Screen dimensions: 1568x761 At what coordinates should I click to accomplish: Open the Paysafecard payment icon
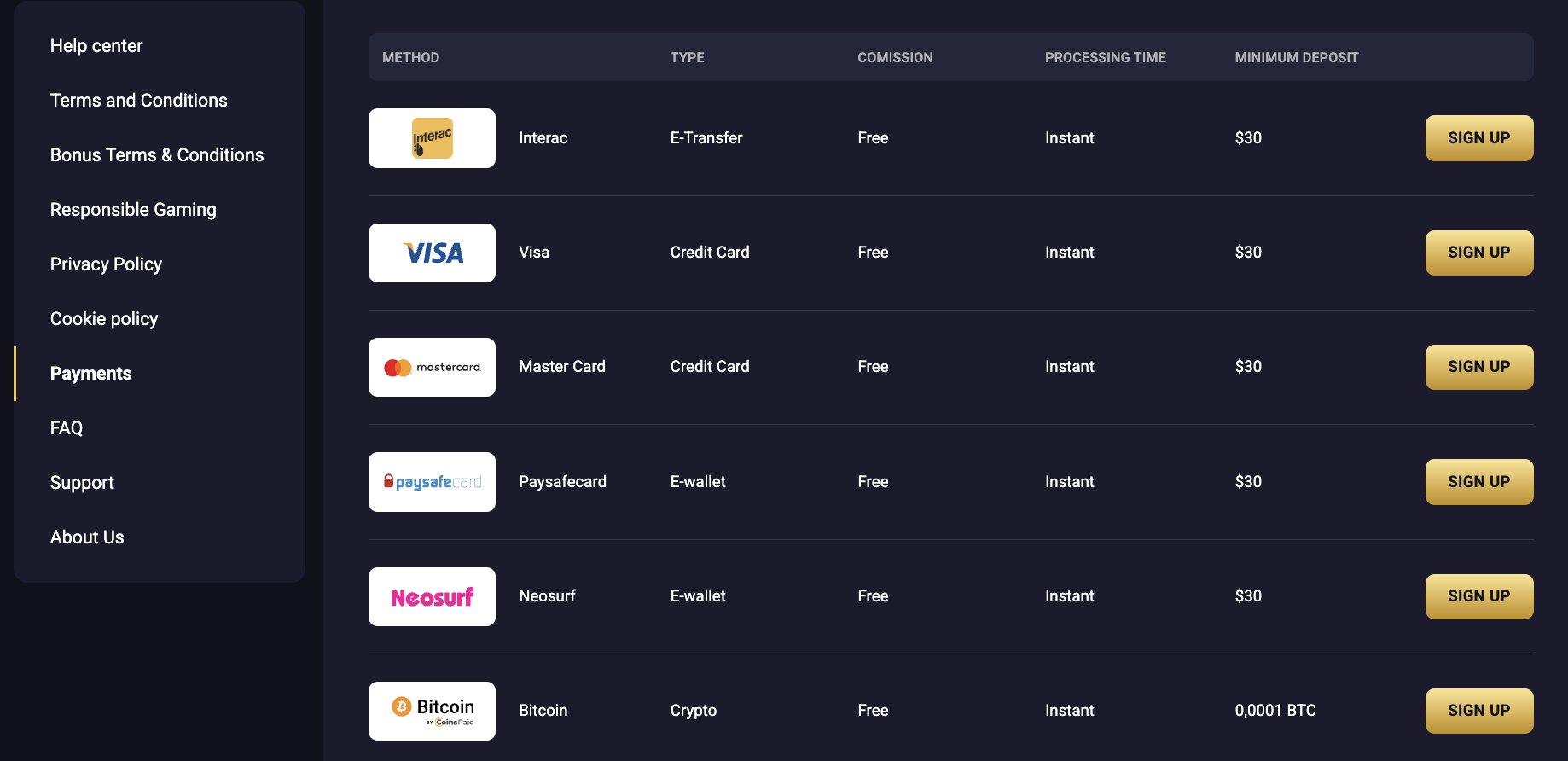pos(432,481)
